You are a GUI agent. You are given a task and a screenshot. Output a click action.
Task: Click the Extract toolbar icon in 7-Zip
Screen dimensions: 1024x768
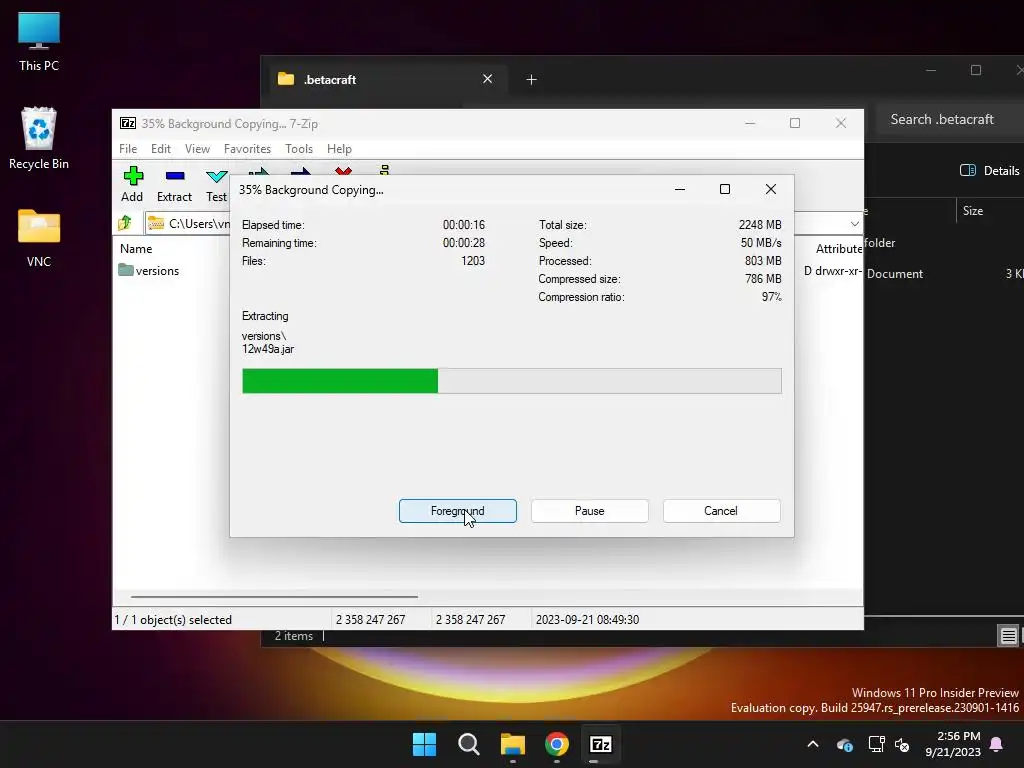[174, 184]
